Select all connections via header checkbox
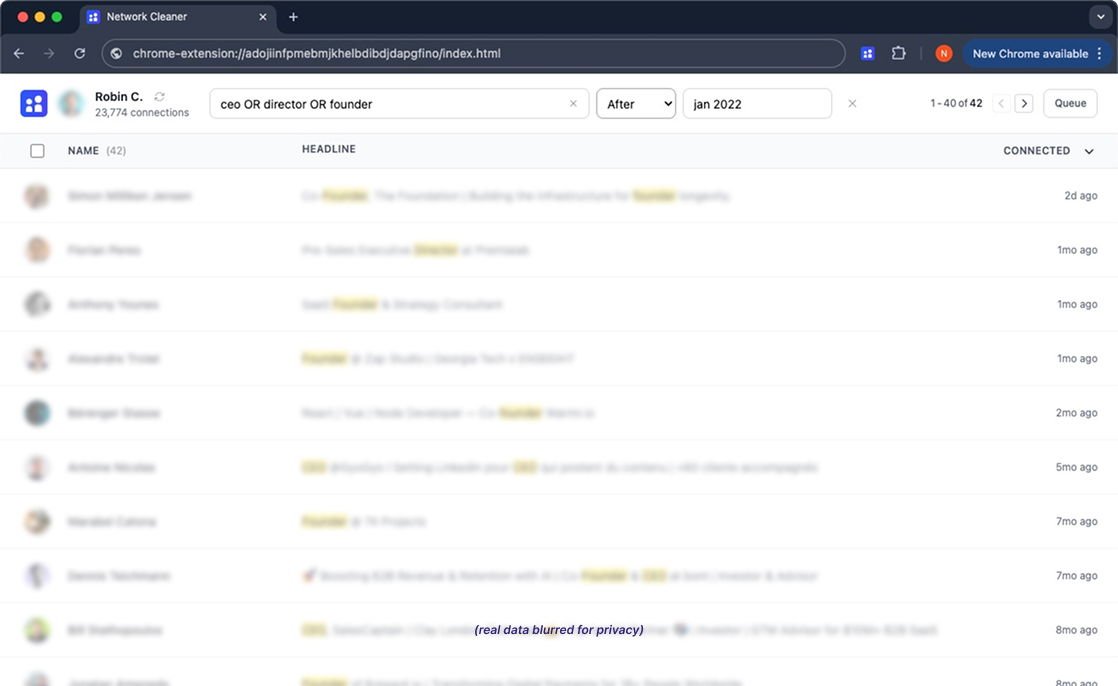This screenshot has width=1118, height=686. coord(37,150)
